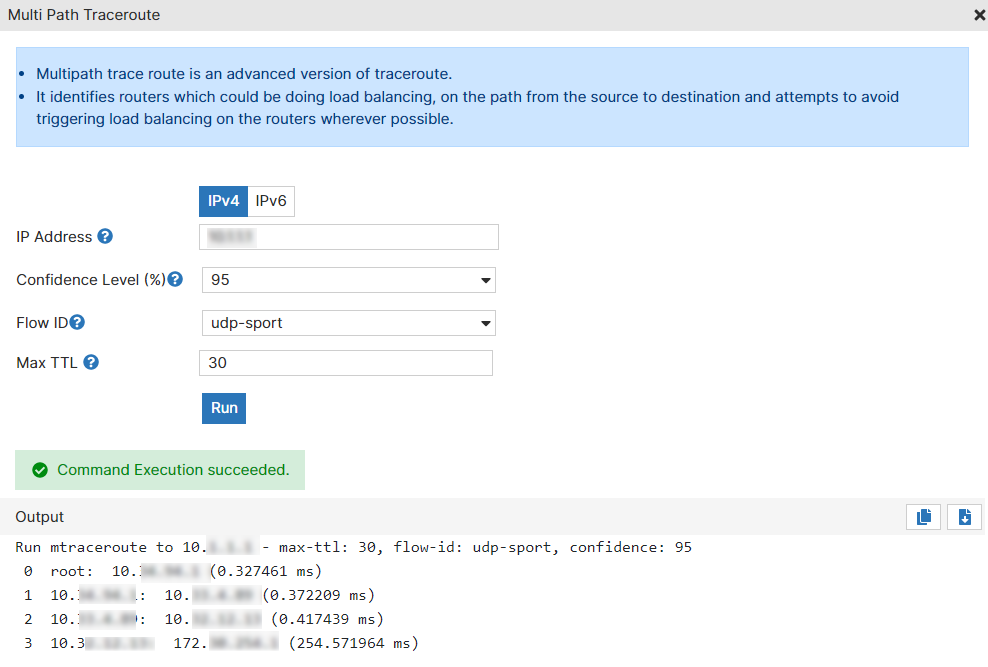
Task: Open the Confidence Level dropdown
Action: tap(348, 280)
